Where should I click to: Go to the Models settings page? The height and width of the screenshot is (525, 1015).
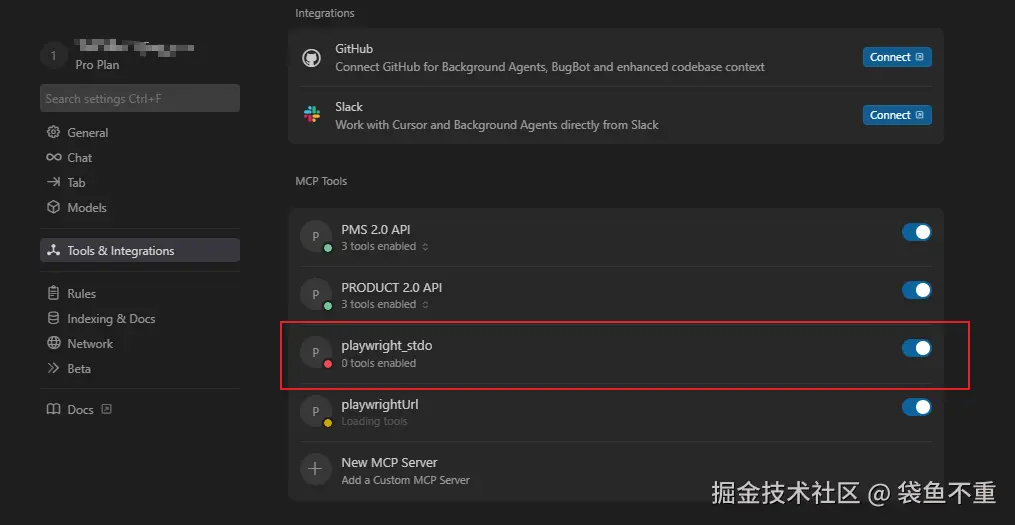86,208
